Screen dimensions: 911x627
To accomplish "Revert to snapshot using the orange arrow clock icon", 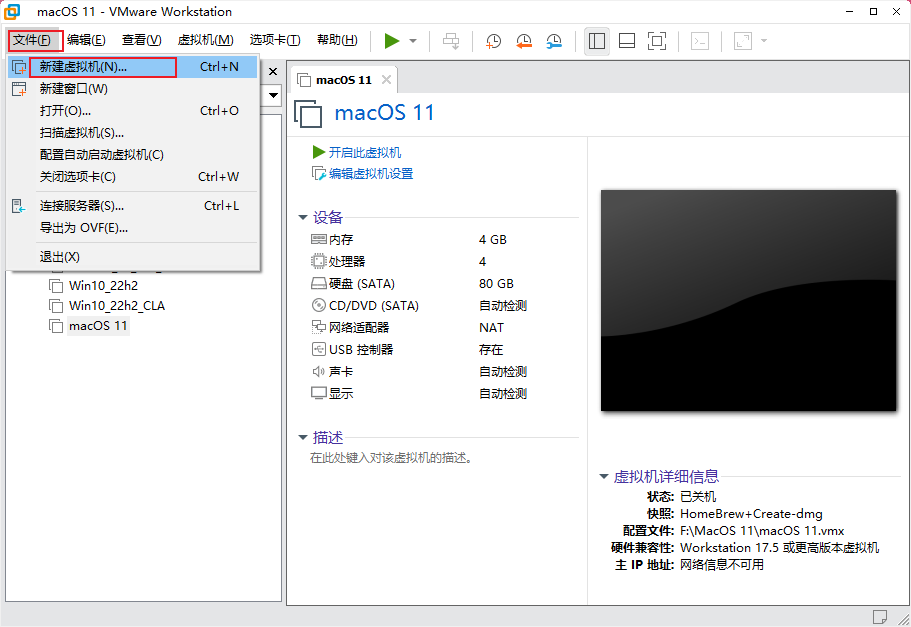I will click(523, 41).
